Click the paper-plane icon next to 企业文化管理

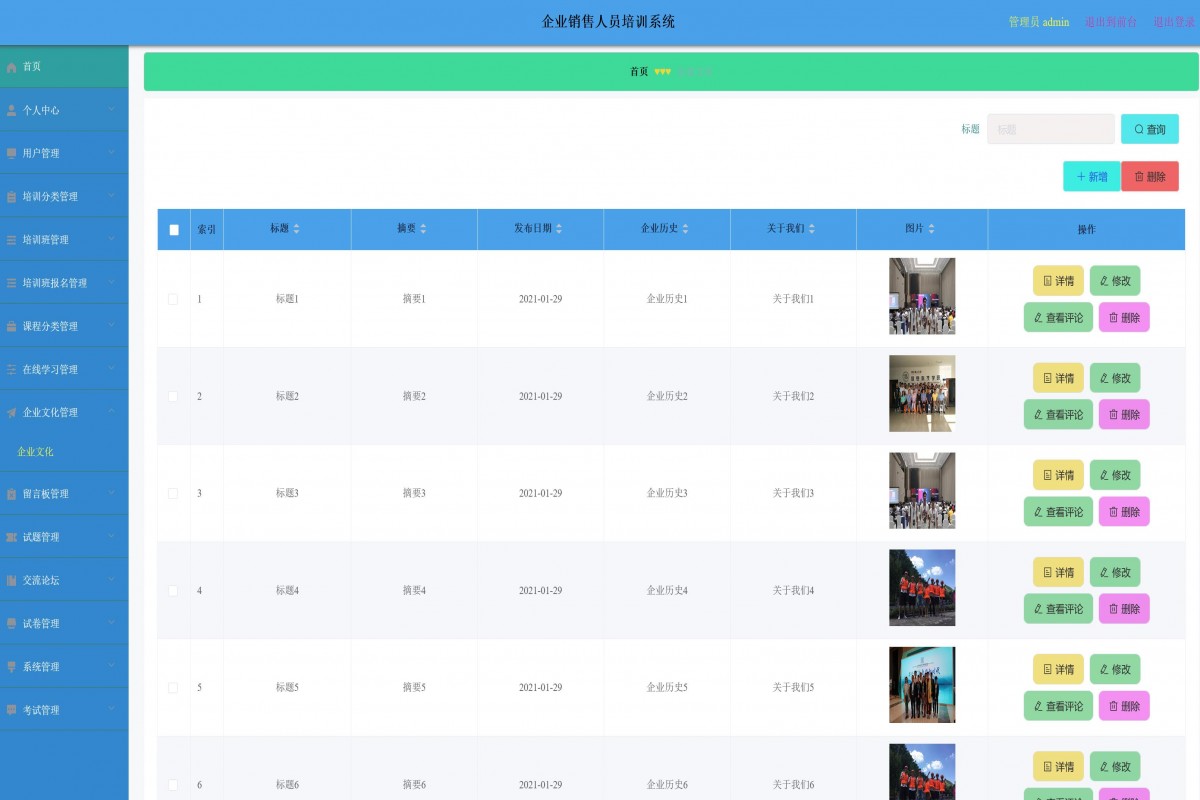tap(12, 413)
